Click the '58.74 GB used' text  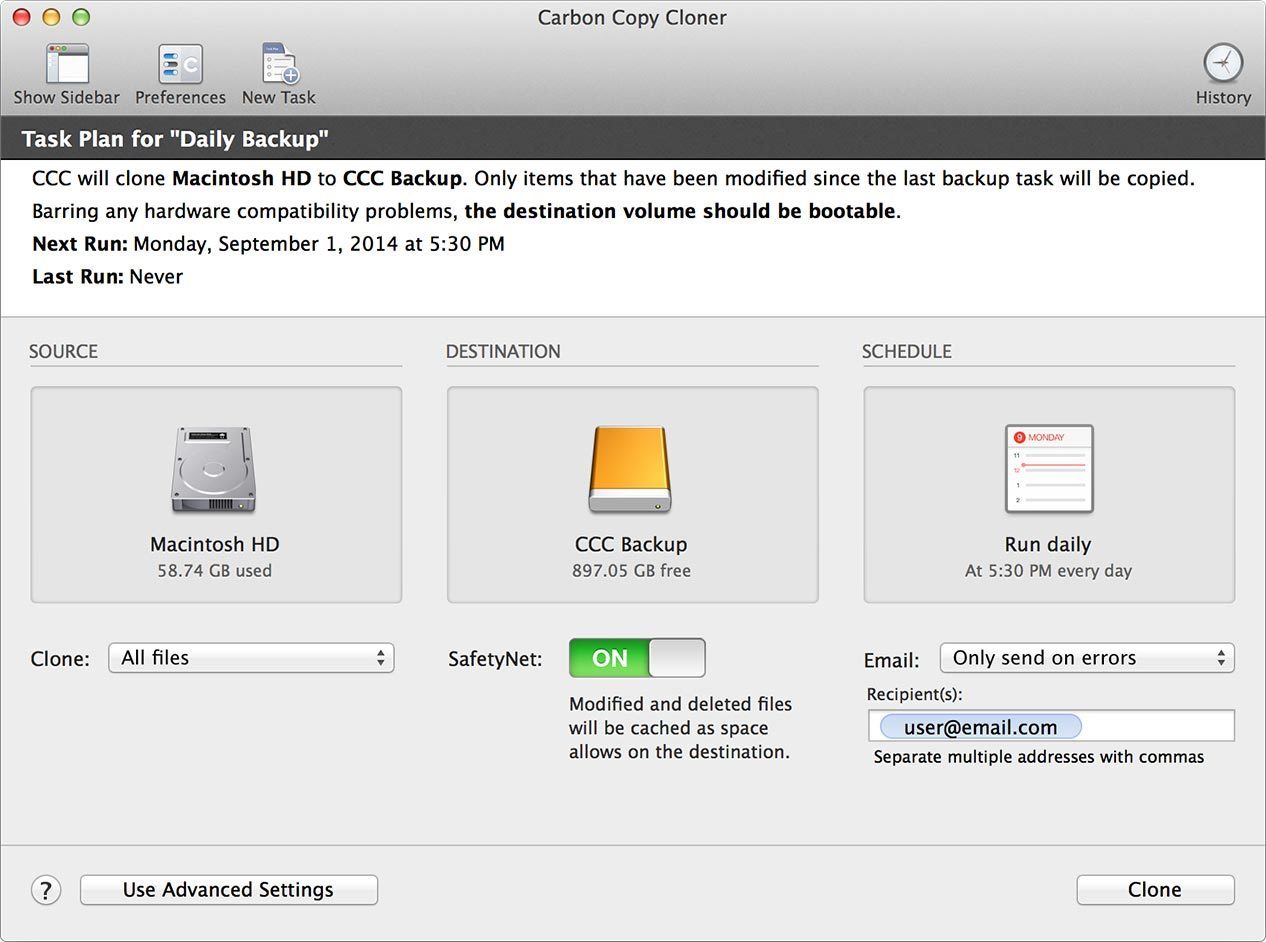click(215, 571)
